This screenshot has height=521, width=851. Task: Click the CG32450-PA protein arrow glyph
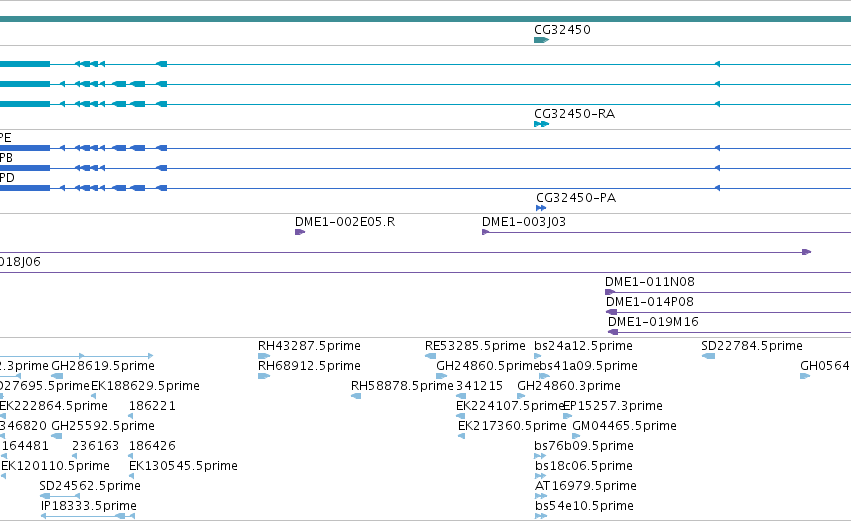541,208
